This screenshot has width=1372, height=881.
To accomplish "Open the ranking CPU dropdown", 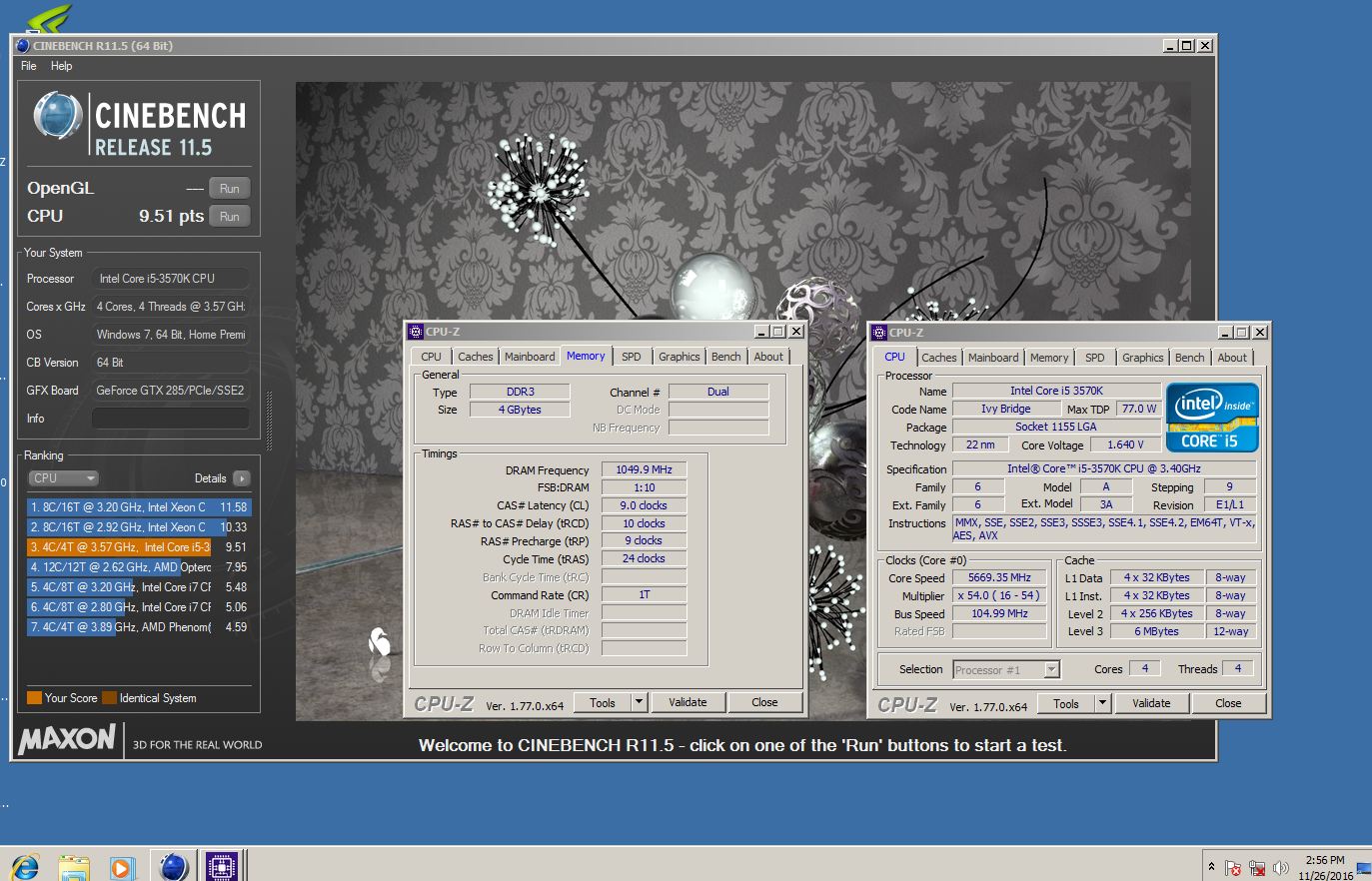I will [63, 477].
